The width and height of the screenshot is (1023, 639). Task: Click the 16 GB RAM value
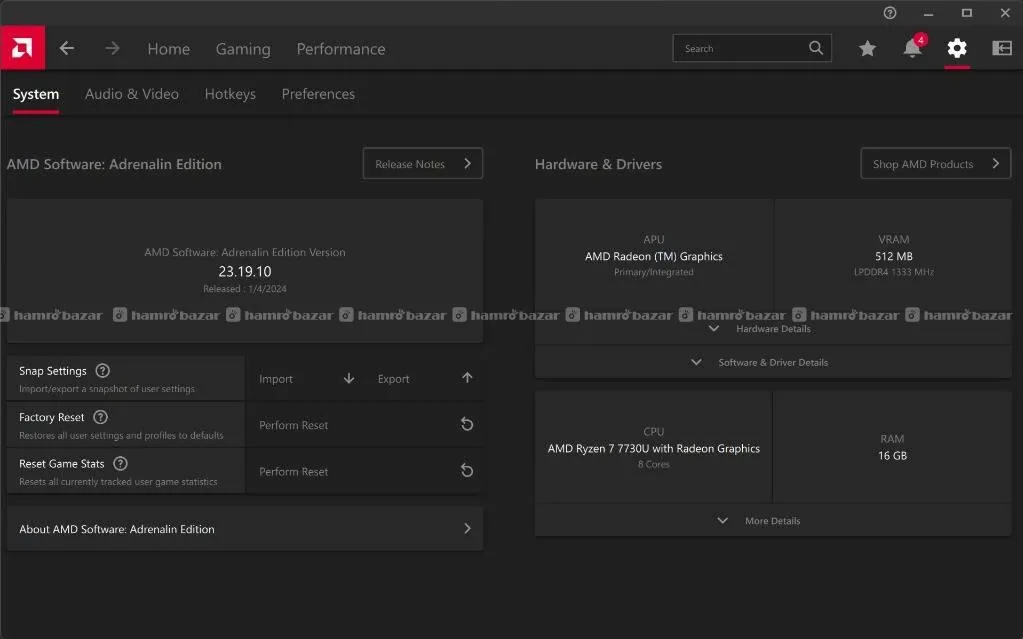tap(893, 456)
